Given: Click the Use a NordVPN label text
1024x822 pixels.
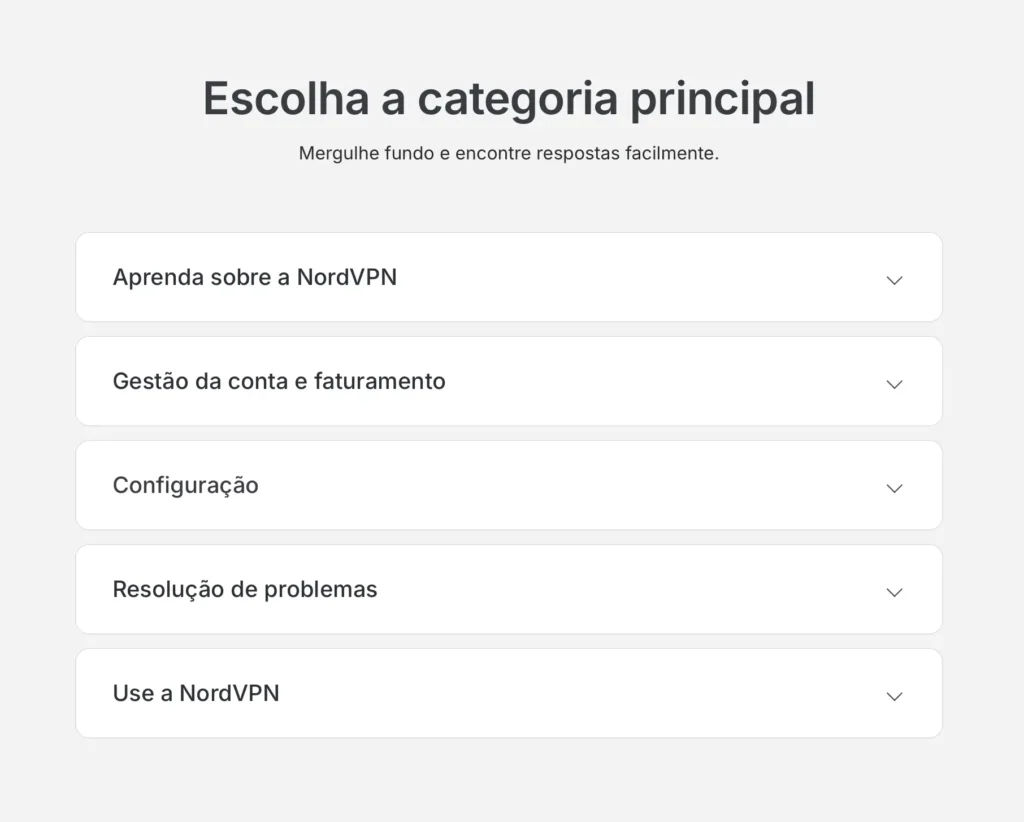Looking at the screenshot, I should [196, 693].
